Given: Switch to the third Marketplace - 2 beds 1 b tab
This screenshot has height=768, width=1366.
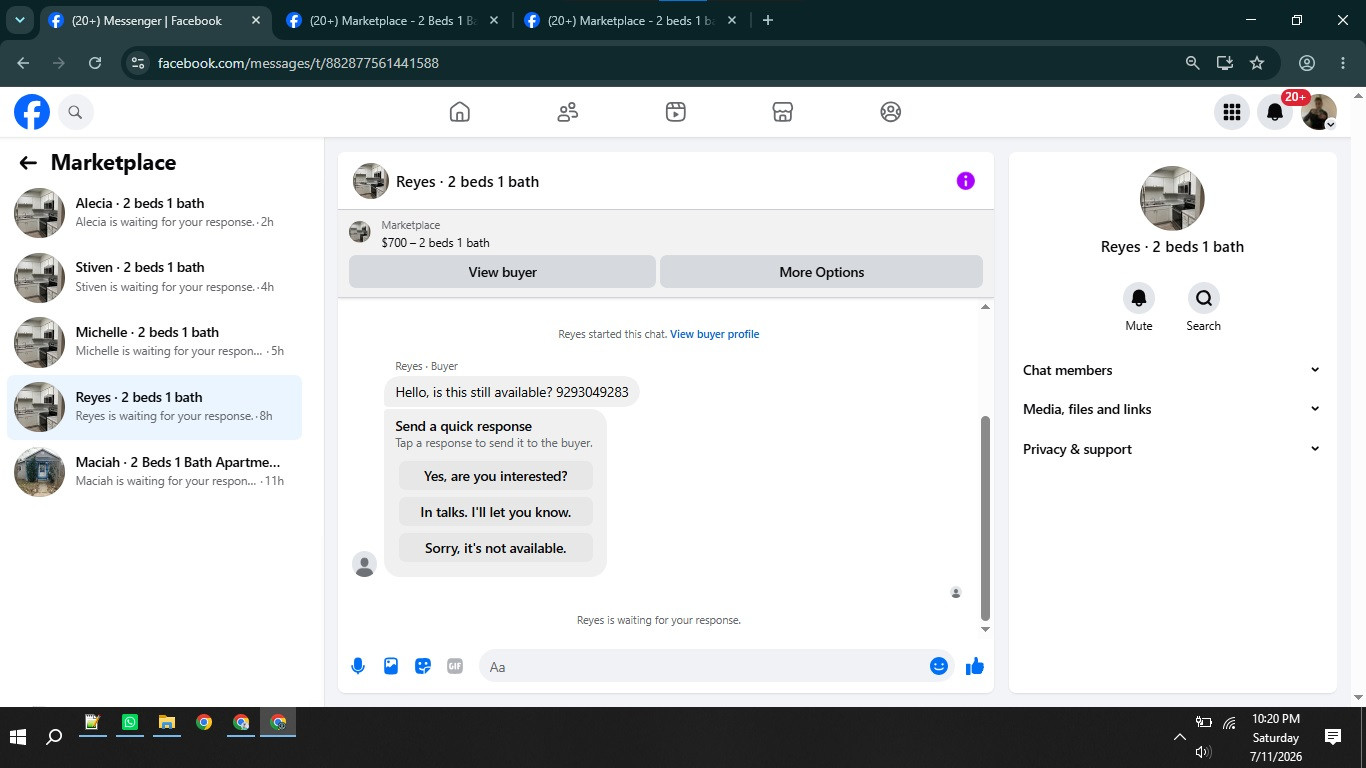Looking at the screenshot, I should point(631,20).
